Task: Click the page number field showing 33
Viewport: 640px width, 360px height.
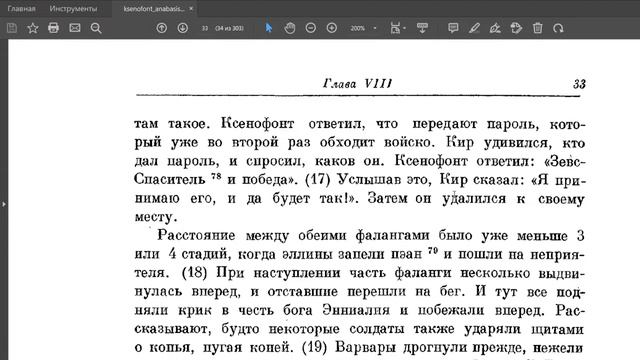Action: (x=205, y=28)
